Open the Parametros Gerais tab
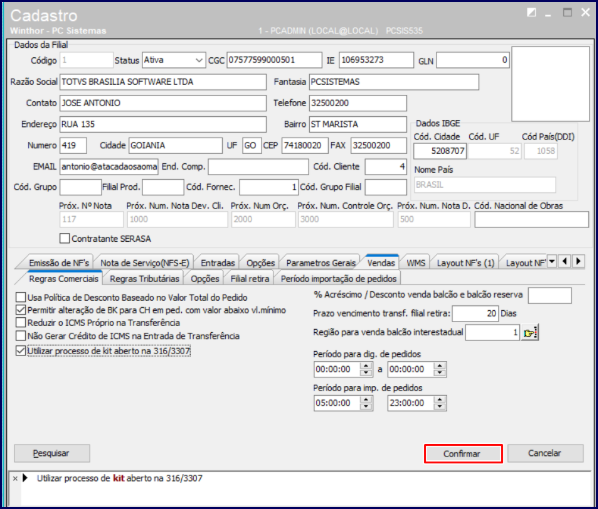 click(321, 263)
